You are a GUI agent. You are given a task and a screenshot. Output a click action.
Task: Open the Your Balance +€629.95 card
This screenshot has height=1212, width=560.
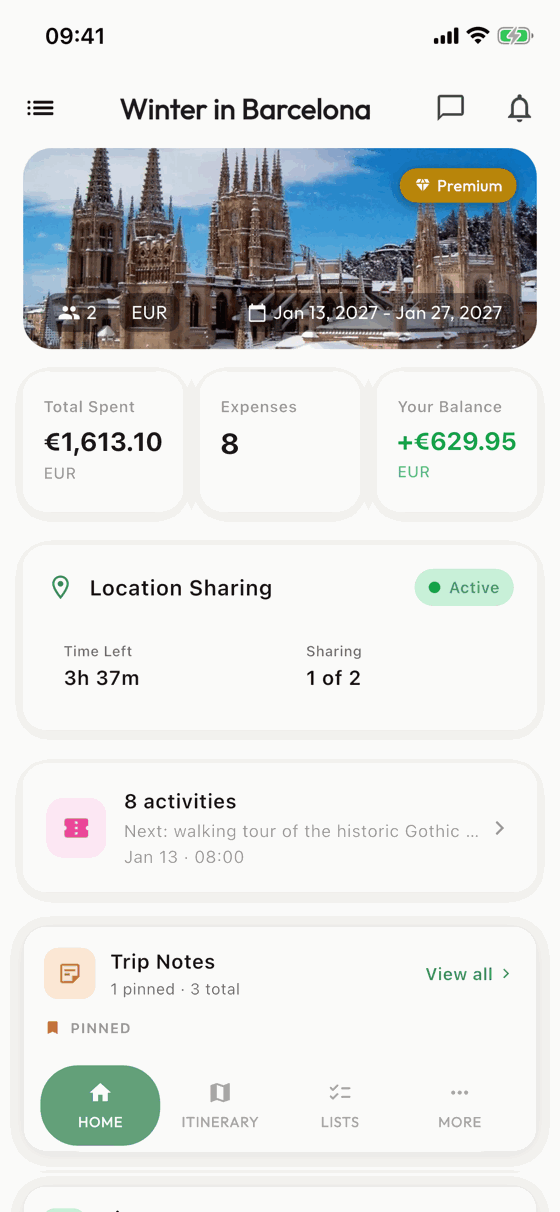pos(457,444)
